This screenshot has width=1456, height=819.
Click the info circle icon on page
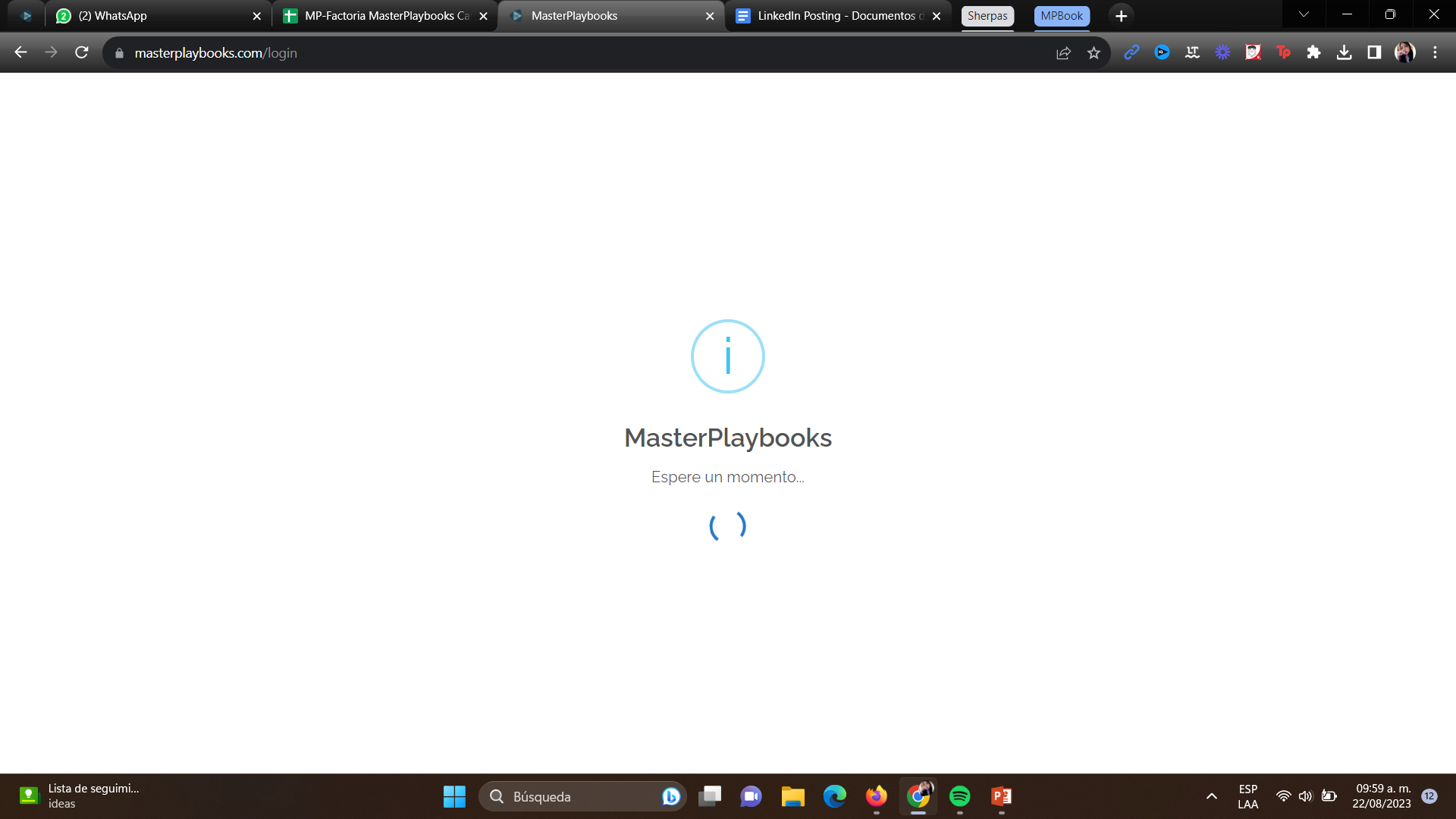click(x=728, y=356)
